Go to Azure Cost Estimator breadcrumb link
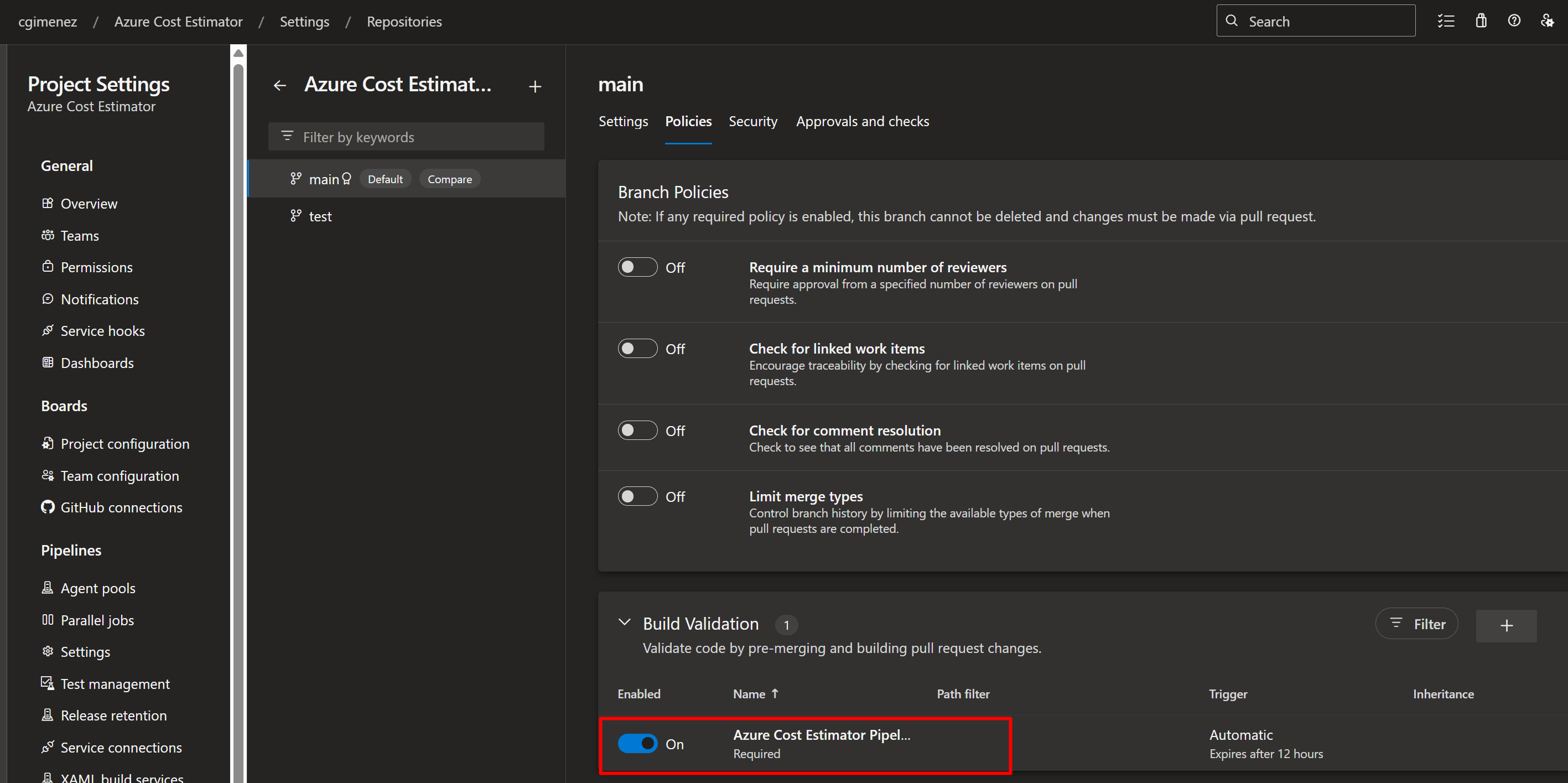Viewport: 1568px width, 783px height. [x=178, y=22]
